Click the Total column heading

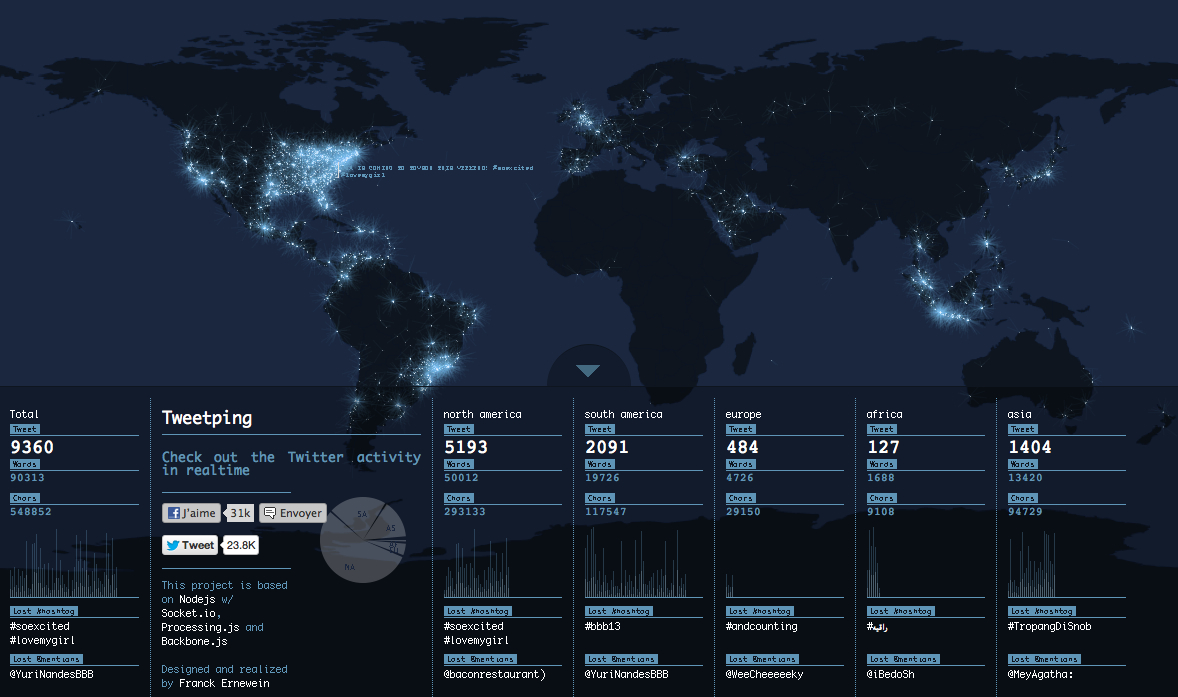(24, 415)
